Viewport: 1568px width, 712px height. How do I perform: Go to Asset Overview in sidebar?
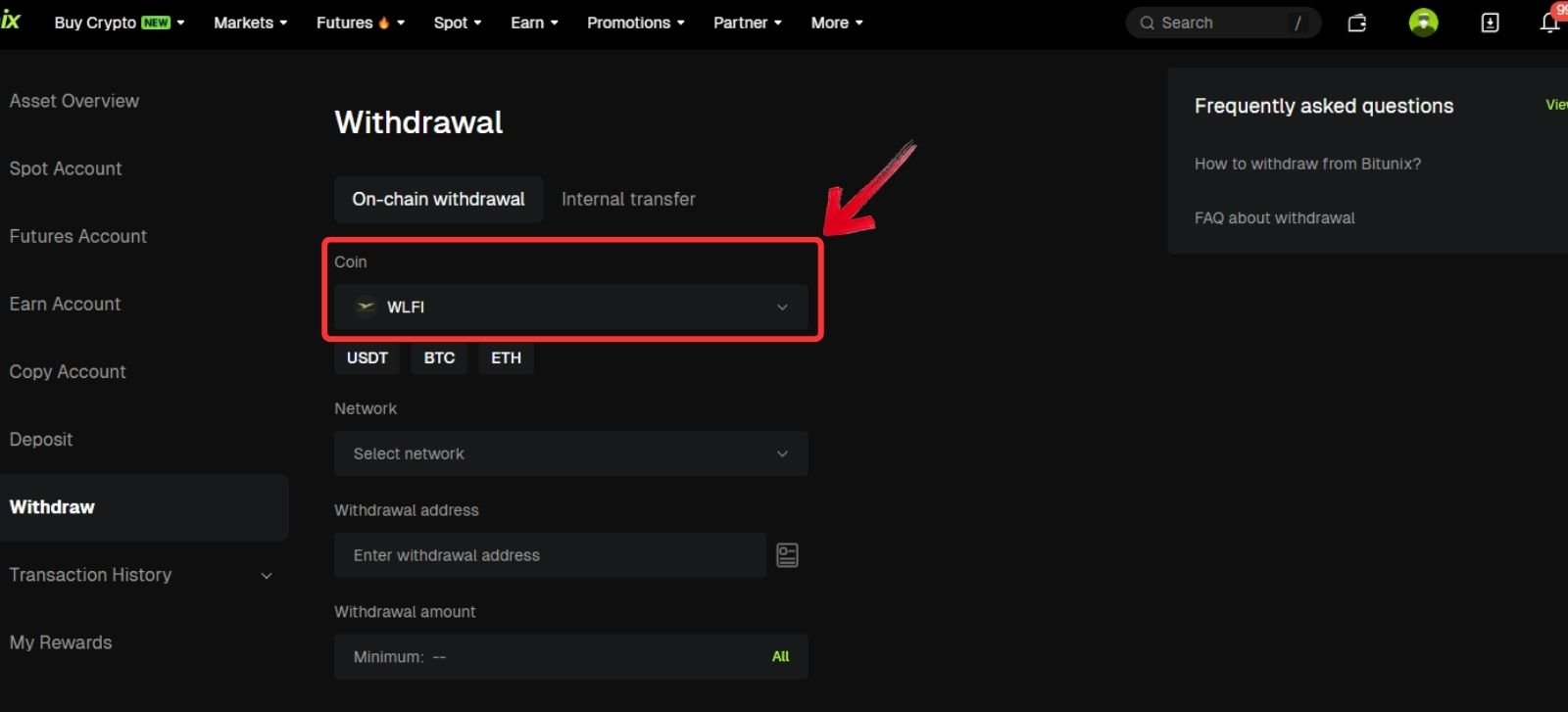click(74, 101)
